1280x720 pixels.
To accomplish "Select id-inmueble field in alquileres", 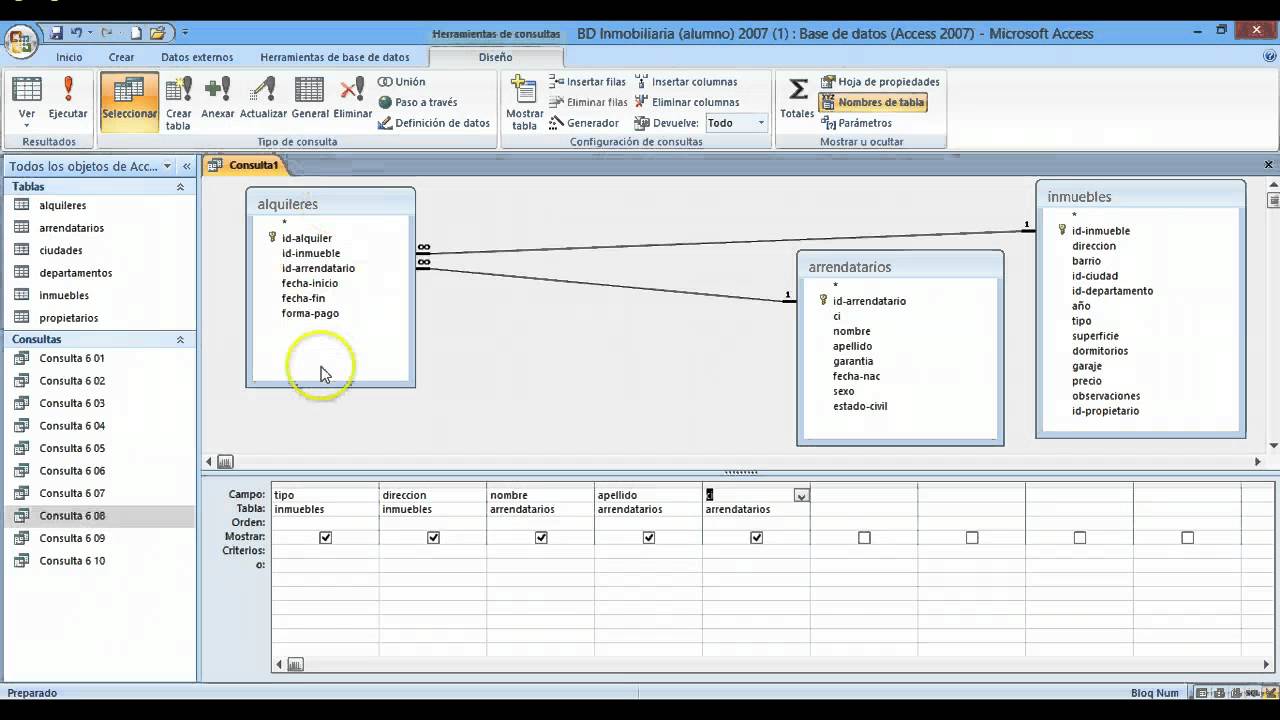I will click(x=310, y=253).
